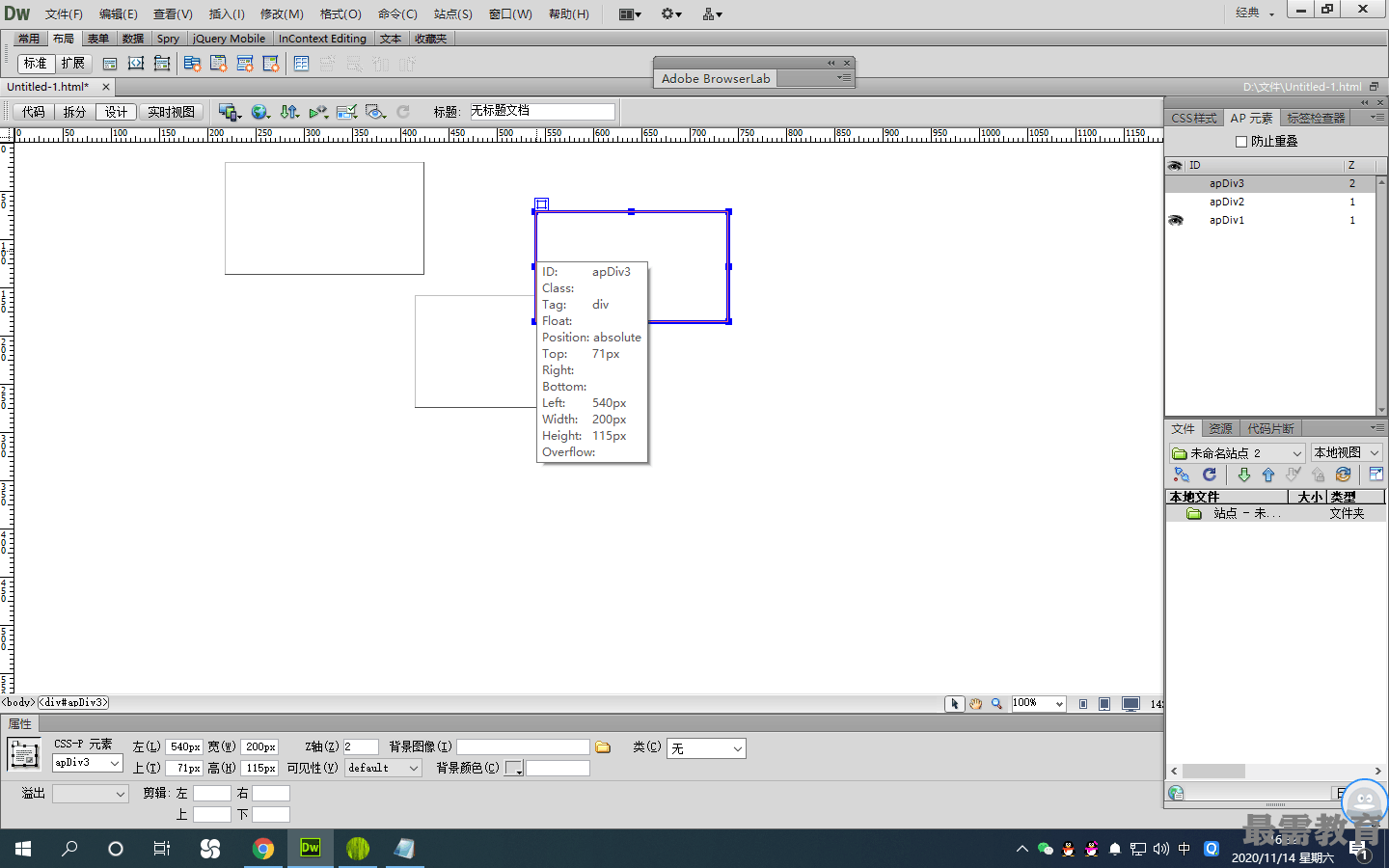Screen dimensions: 1389x868
Task: Open the 本地视图 view dropdown
Action: 1347,452
